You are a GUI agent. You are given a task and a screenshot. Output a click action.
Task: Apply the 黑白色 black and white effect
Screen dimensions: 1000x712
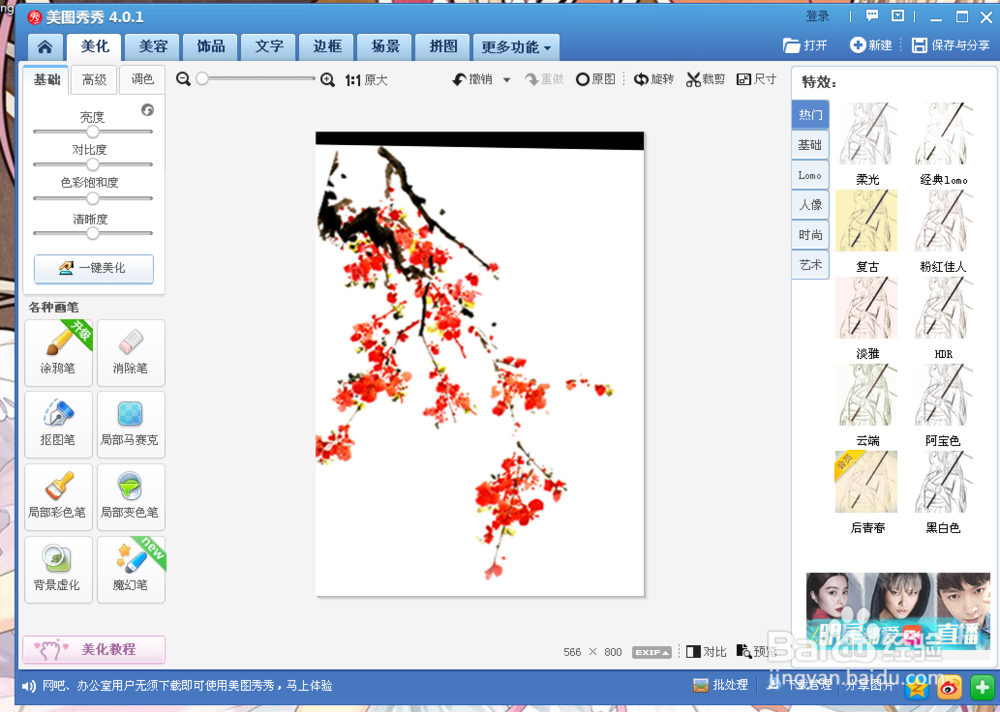(x=942, y=482)
